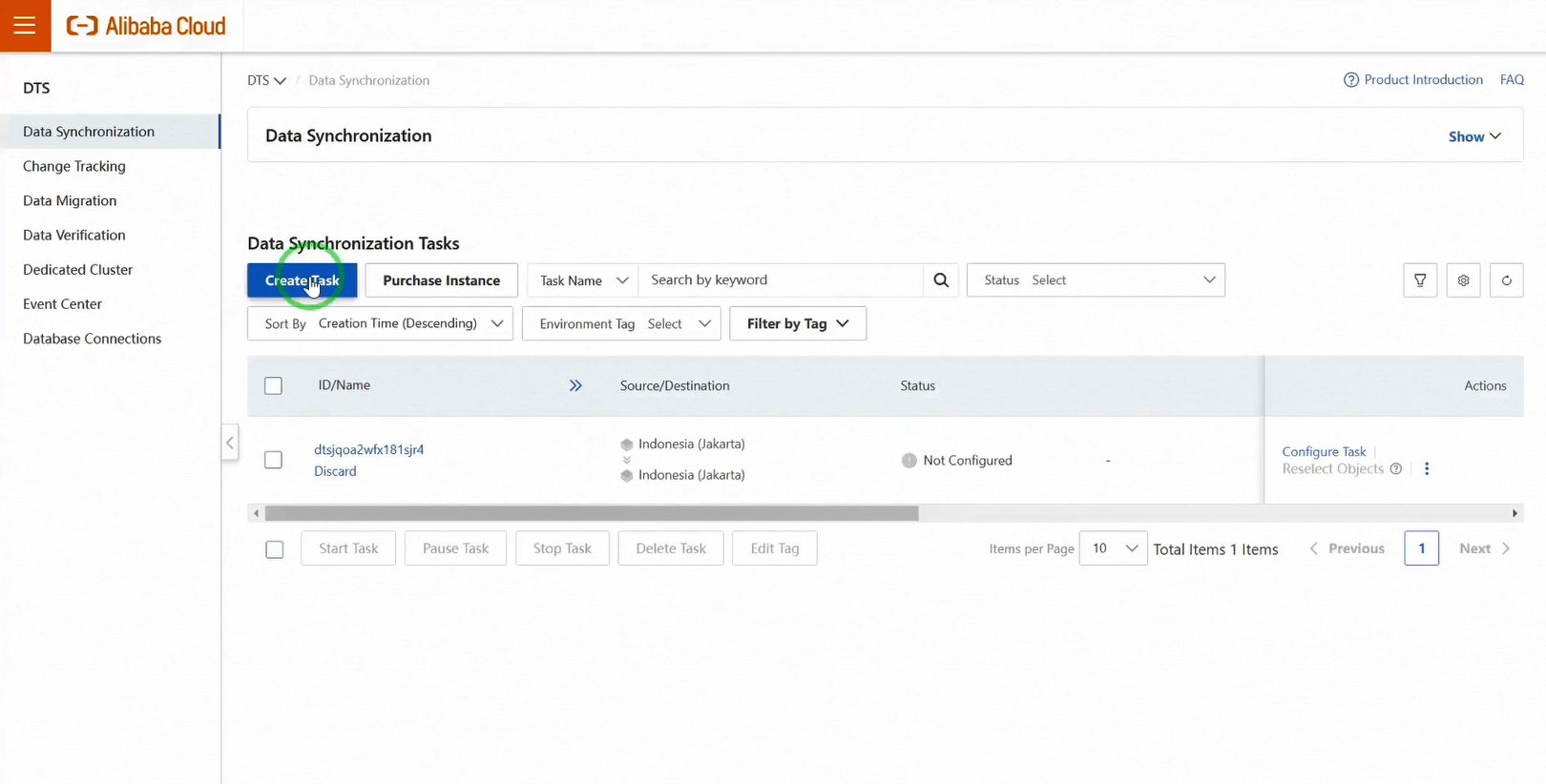Click the Status column header
The height and width of the screenshot is (784, 1546).
[x=917, y=385]
